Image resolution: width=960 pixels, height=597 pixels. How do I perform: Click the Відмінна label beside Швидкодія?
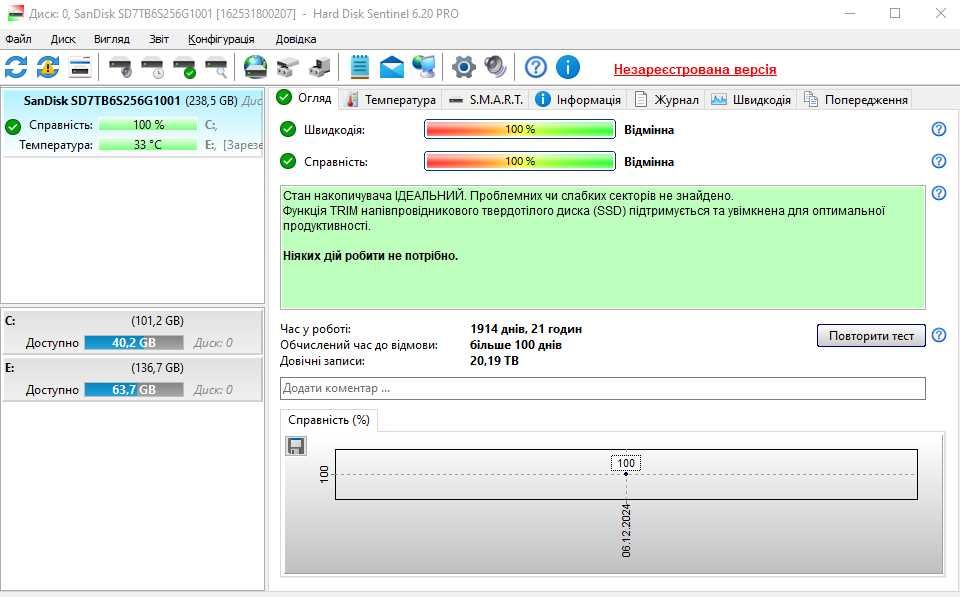(x=649, y=130)
